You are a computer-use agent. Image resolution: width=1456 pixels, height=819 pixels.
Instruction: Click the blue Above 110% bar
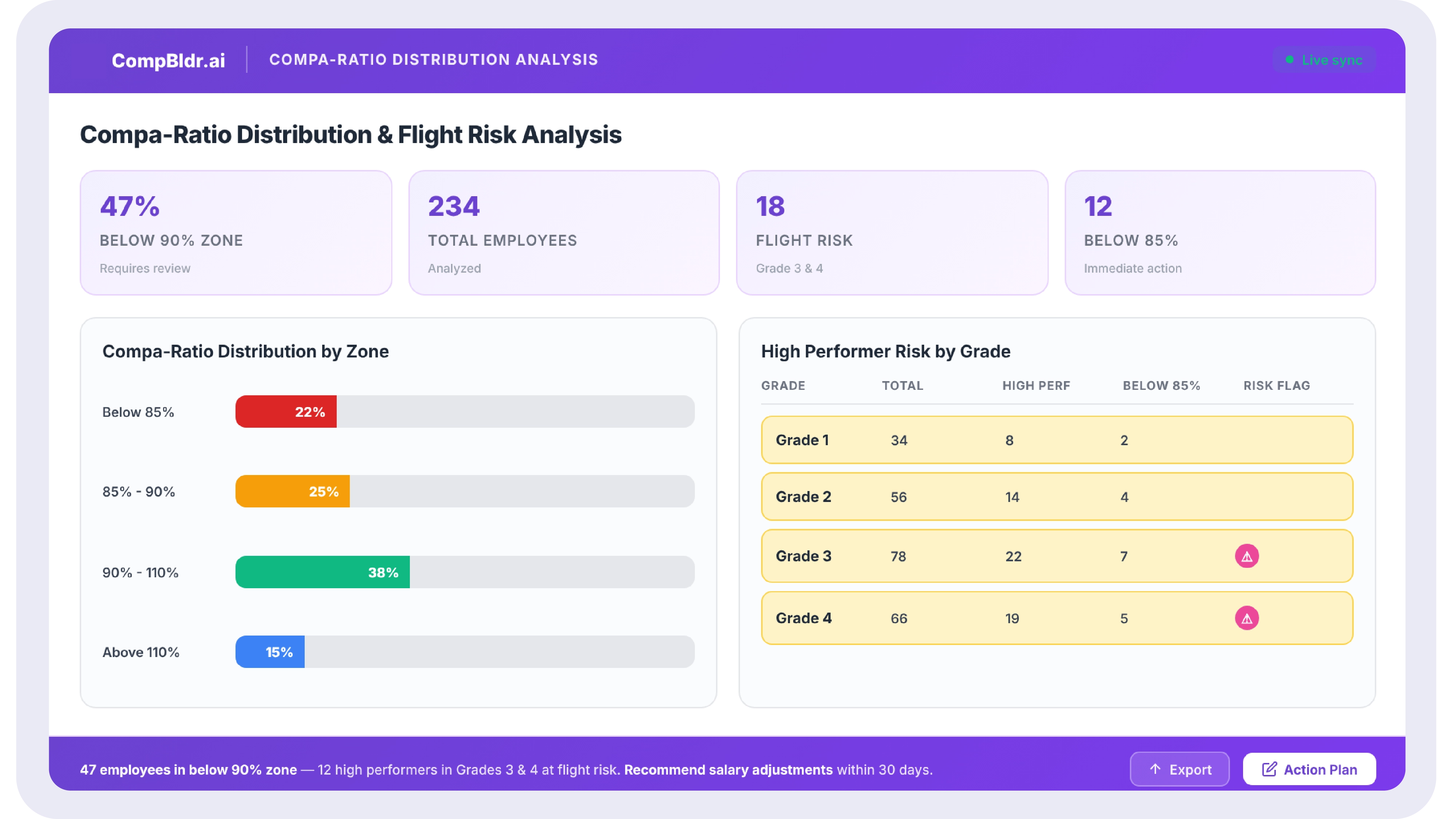(x=270, y=652)
